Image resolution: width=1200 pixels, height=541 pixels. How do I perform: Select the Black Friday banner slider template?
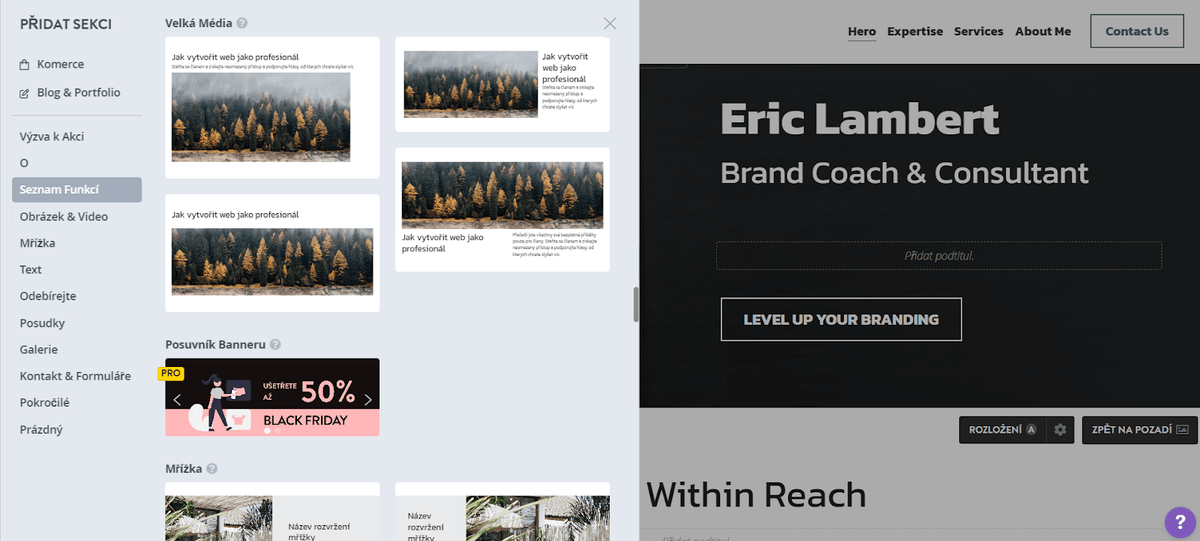click(x=272, y=397)
